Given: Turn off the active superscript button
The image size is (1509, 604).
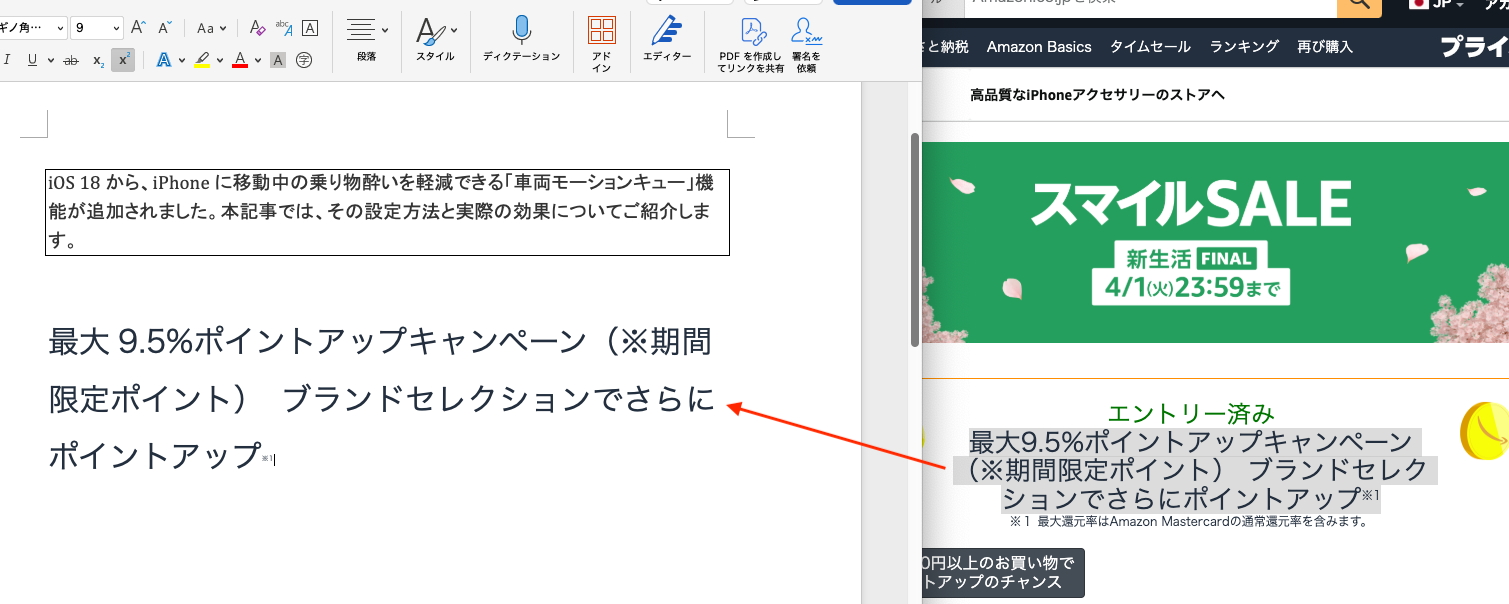Looking at the screenshot, I should [x=123, y=60].
